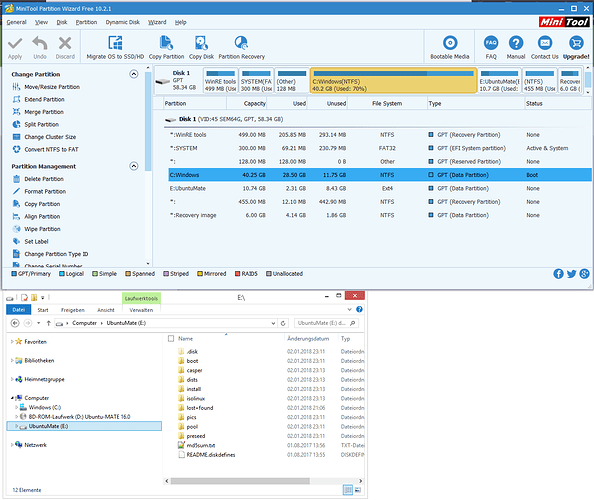Image resolution: width=594 pixels, height=500 pixels.
Task: Open the address bar history dropdown
Action: (273, 323)
